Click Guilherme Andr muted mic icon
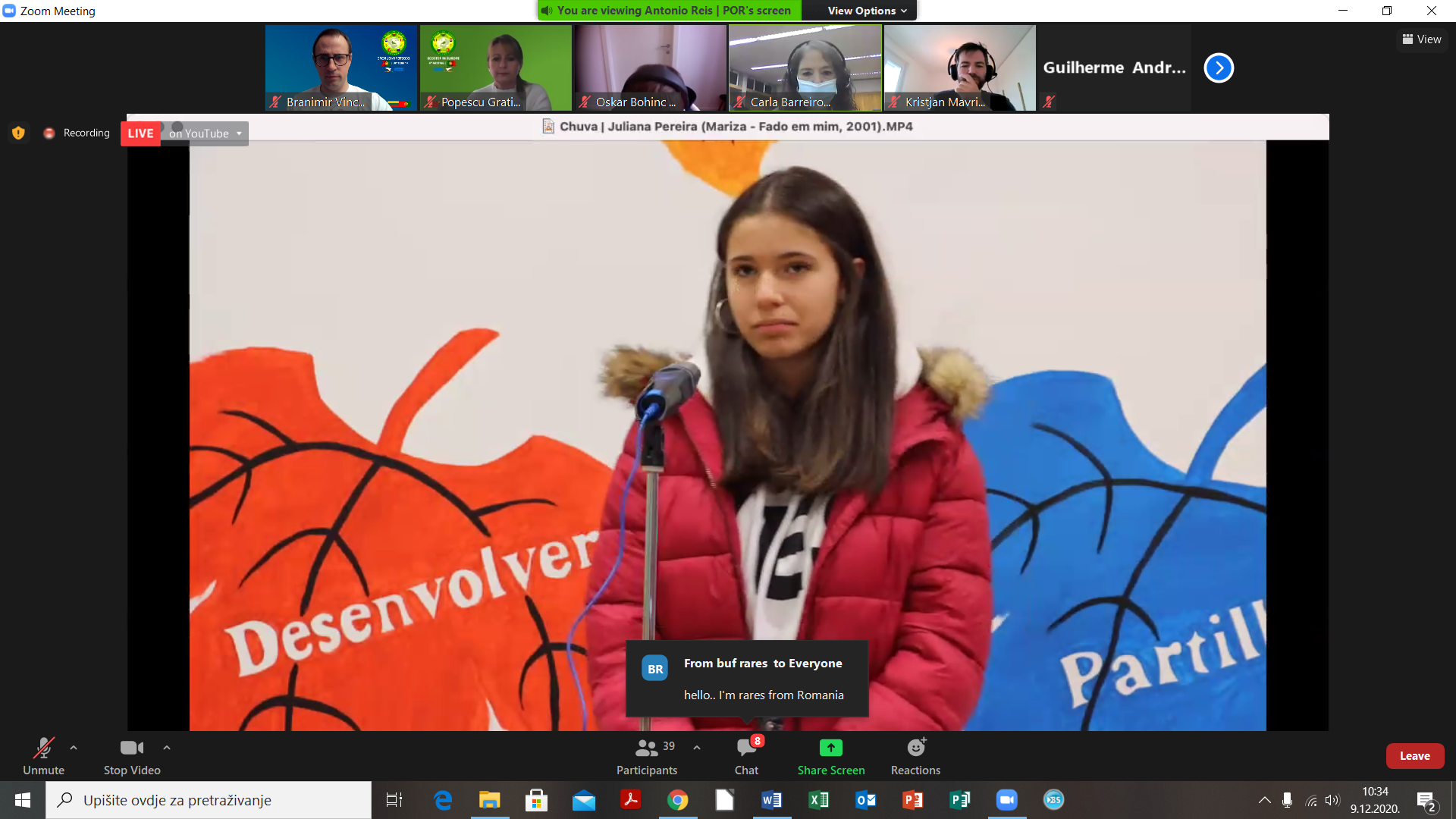Screen dimensions: 1456x819 pyautogui.click(x=1050, y=102)
